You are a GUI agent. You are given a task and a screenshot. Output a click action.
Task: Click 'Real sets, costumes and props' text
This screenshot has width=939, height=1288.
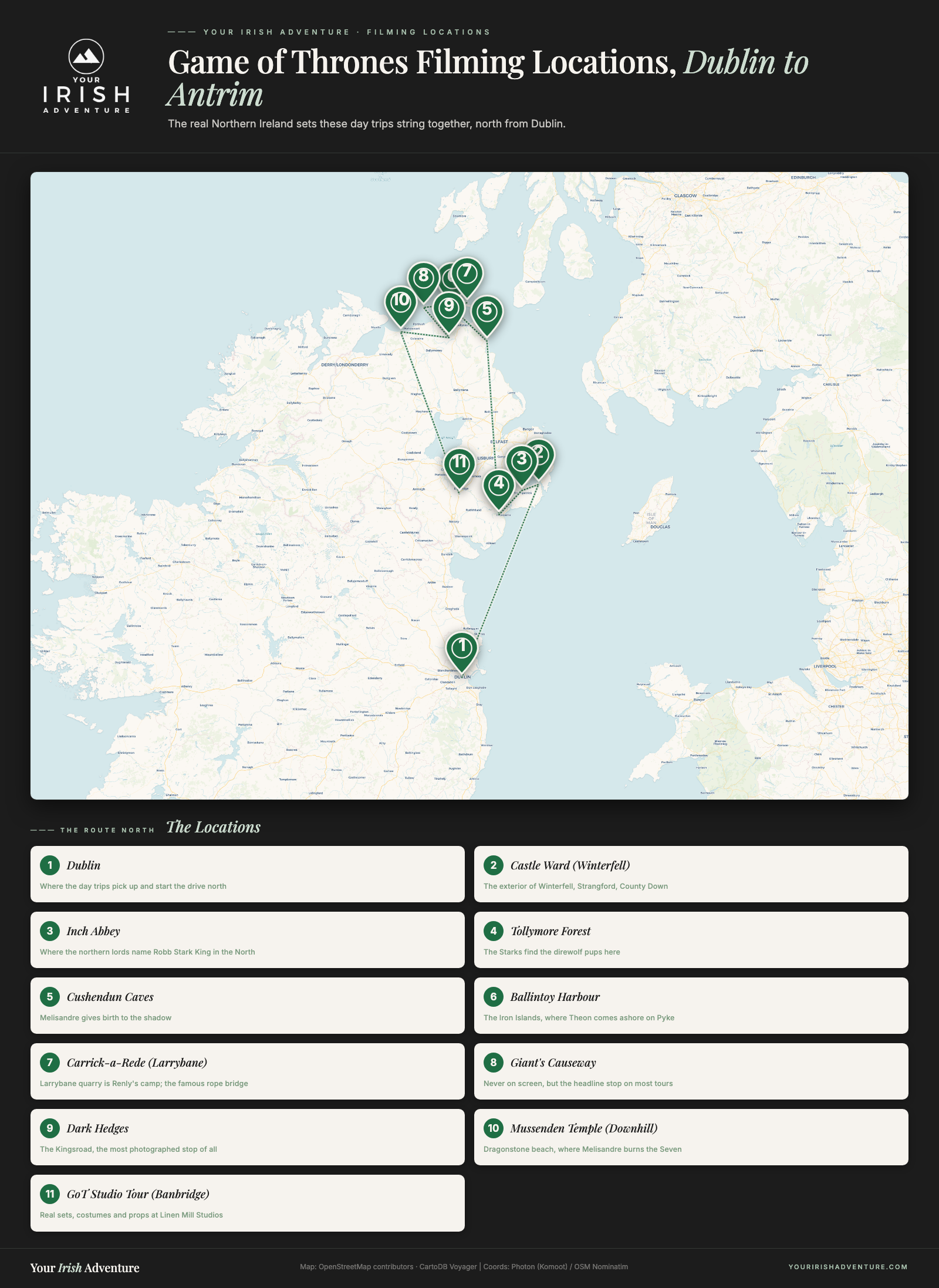pos(131,1215)
